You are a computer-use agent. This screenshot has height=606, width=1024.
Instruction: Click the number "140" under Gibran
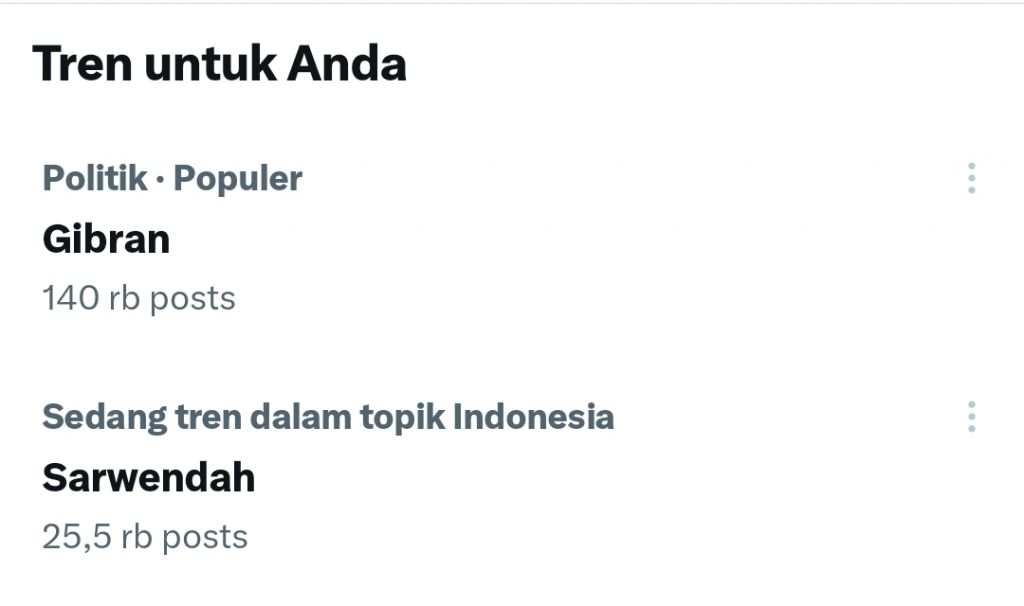(69, 298)
